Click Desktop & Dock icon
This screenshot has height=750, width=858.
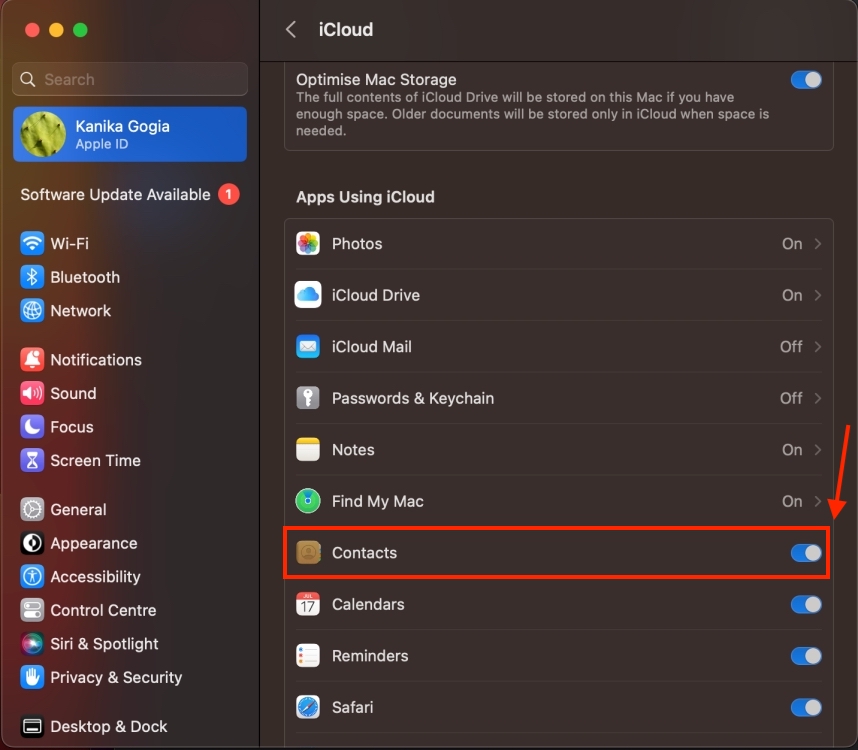32,726
